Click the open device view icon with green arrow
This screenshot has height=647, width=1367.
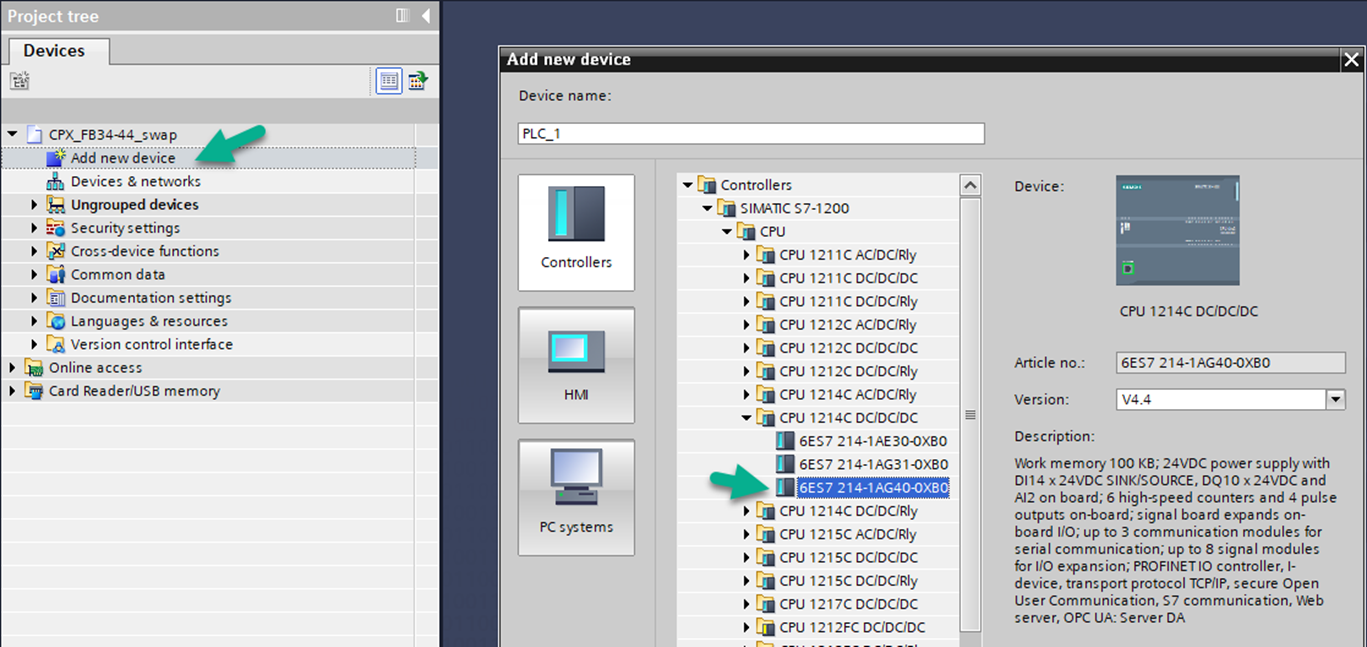tap(418, 81)
